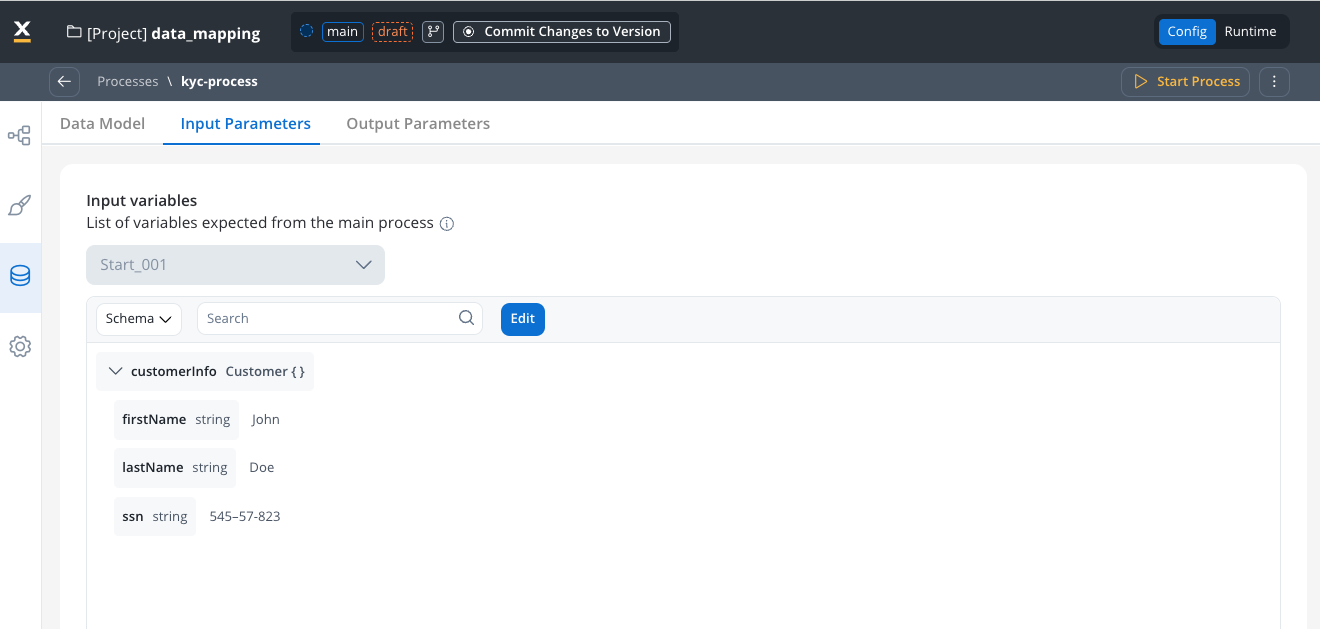Image resolution: width=1320 pixels, height=629 pixels.
Task: Click the FlowX logo icon
Action: click(22, 32)
